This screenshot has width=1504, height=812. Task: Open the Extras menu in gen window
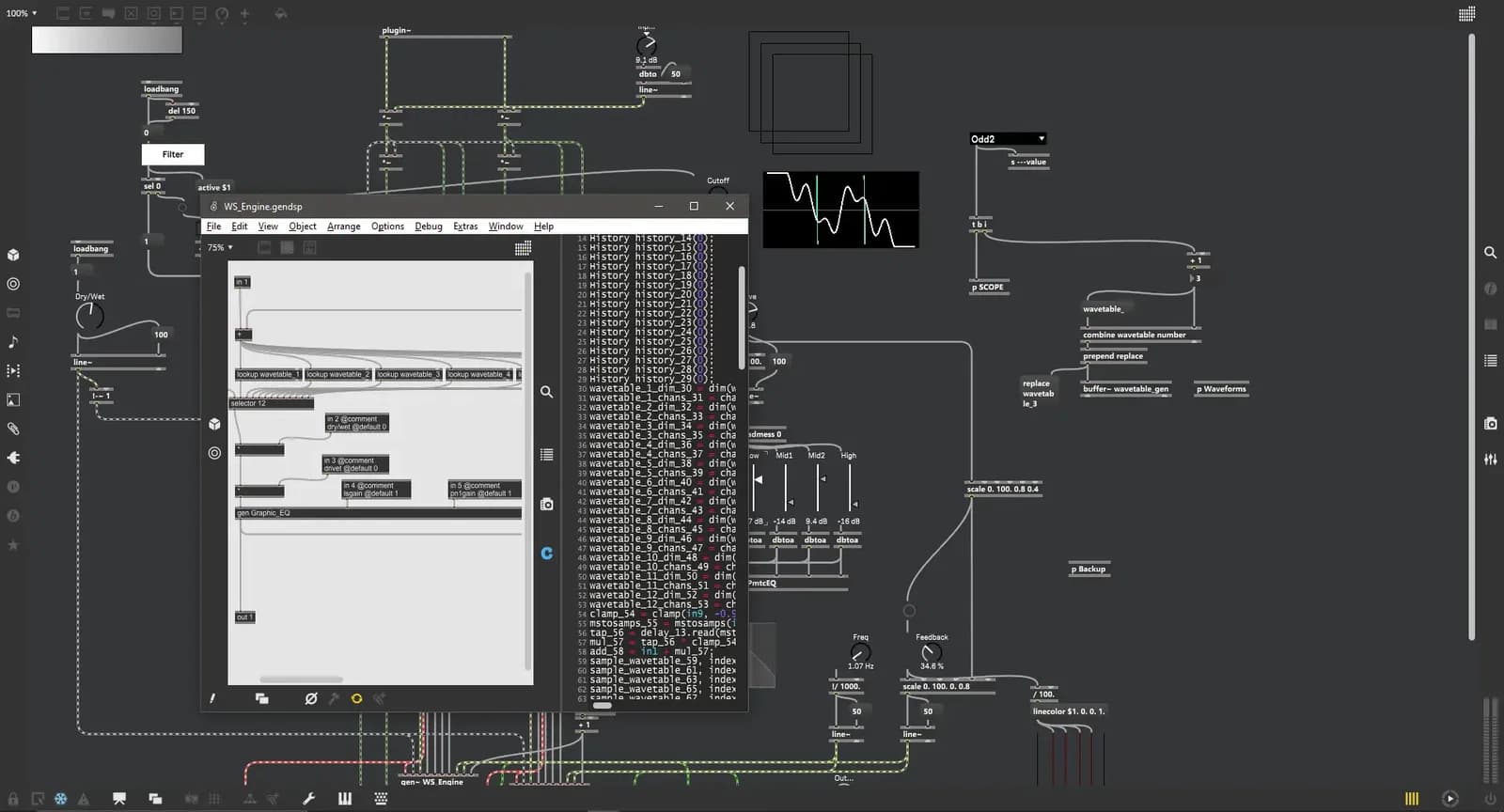(465, 226)
